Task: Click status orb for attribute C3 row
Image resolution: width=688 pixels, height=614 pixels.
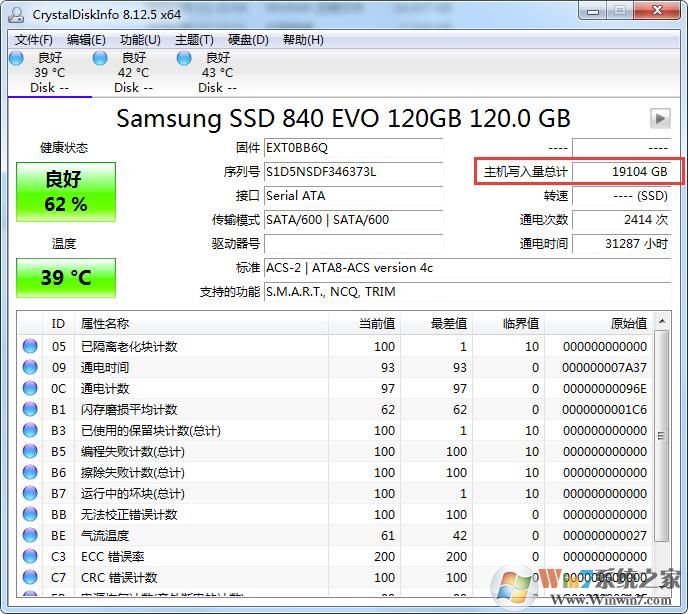Action: (30, 556)
